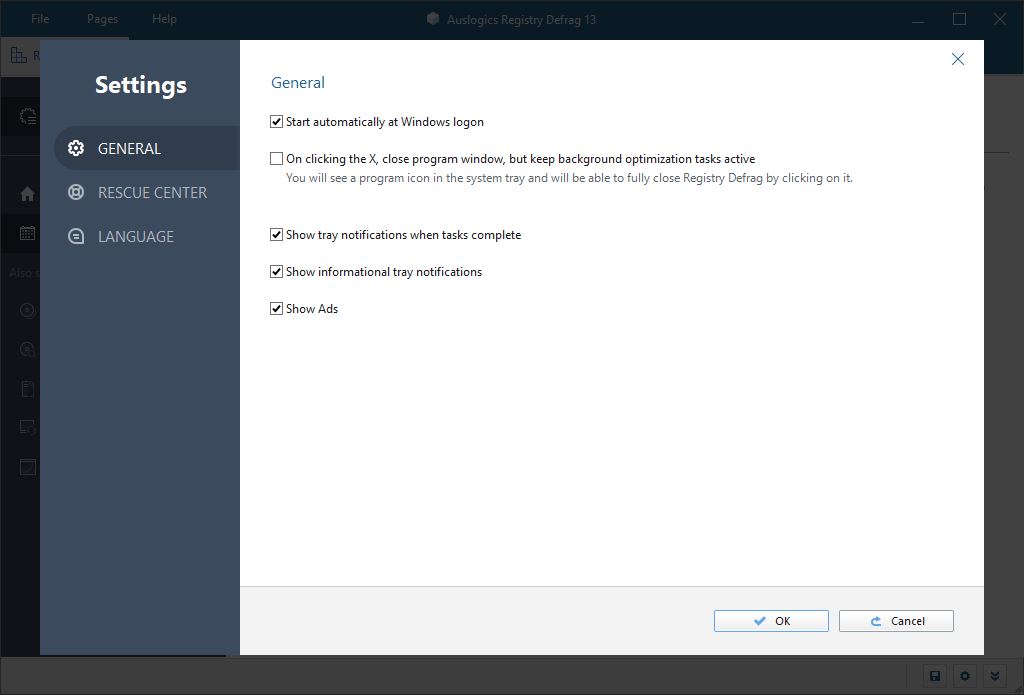Open the Pages menu
This screenshot has width=1024, height=695.
pyautogui.click(x=103, y=19)
